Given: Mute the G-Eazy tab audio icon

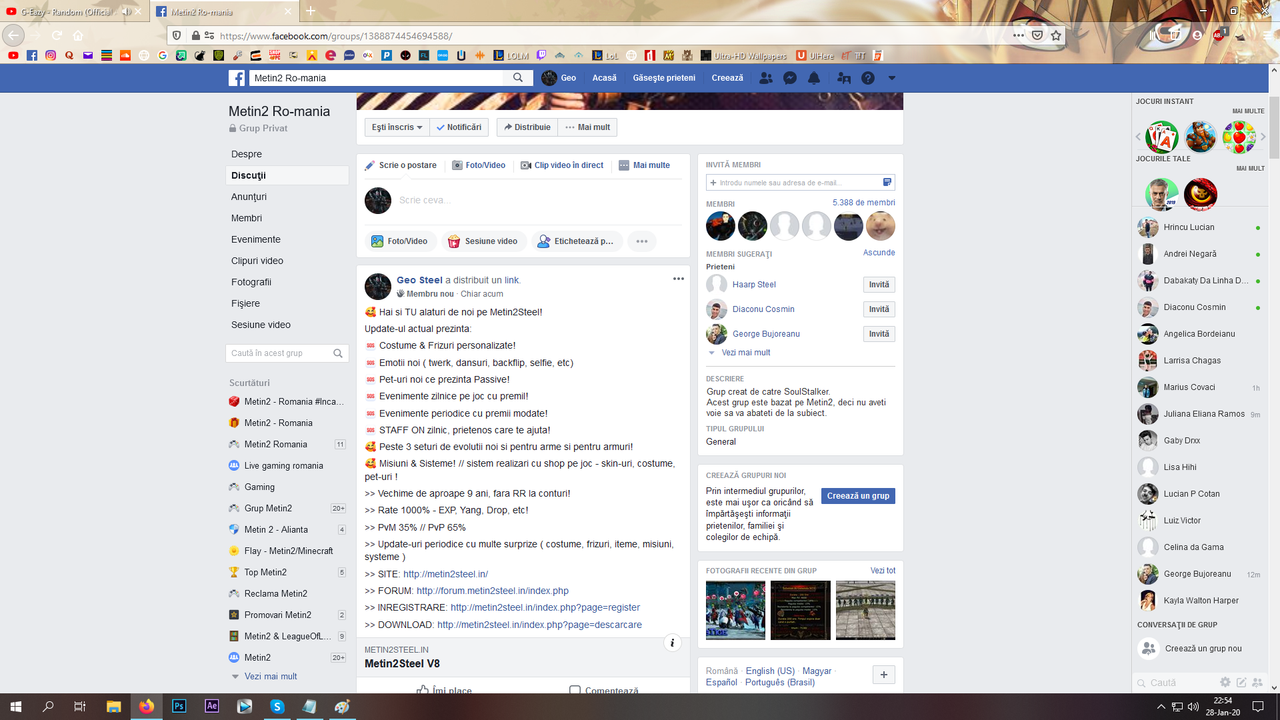Looking at the screenshot, I should [x=125, y=11].
